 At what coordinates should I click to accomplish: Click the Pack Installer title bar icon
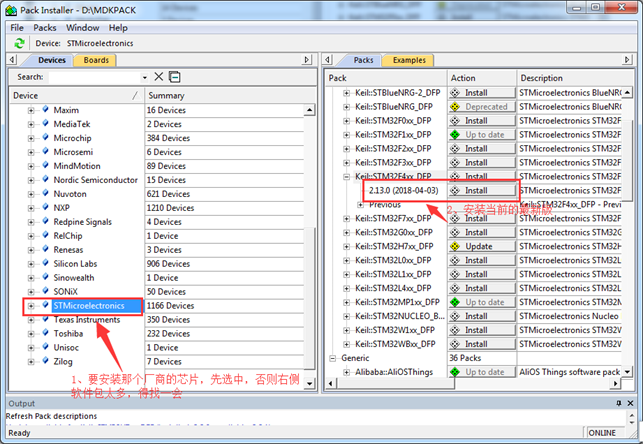(x=10, y=10)
